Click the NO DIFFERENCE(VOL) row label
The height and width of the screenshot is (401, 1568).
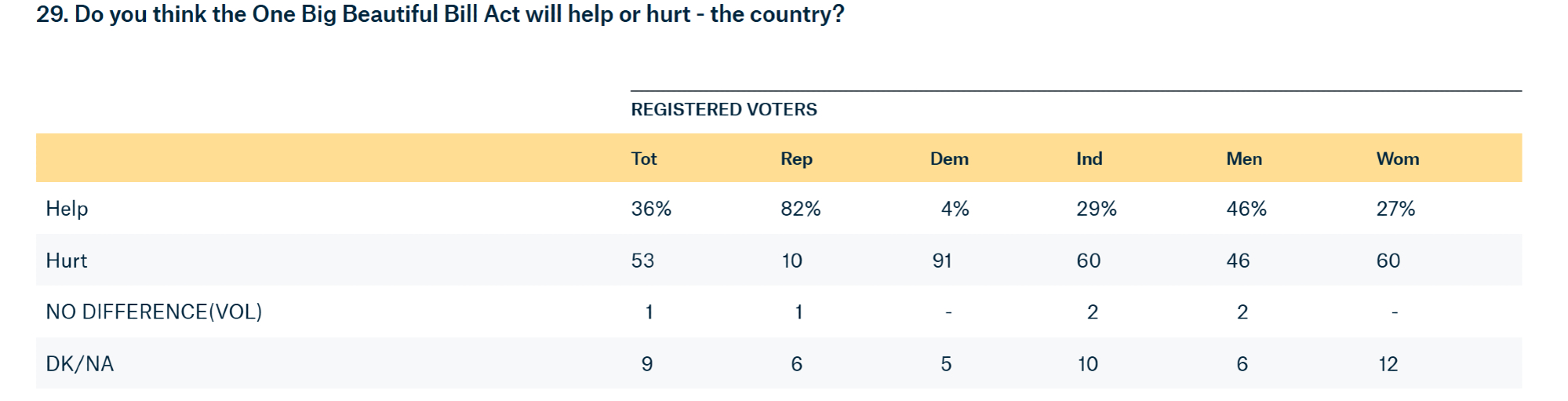tap(154, 312)
